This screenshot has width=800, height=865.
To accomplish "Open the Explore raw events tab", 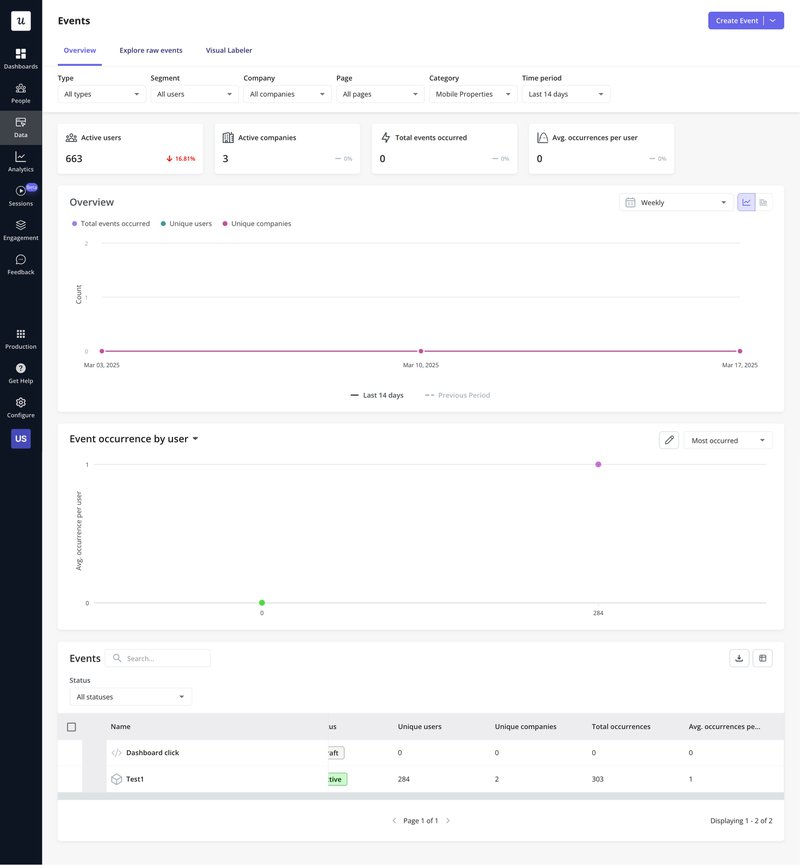I will tap(150, 49).
